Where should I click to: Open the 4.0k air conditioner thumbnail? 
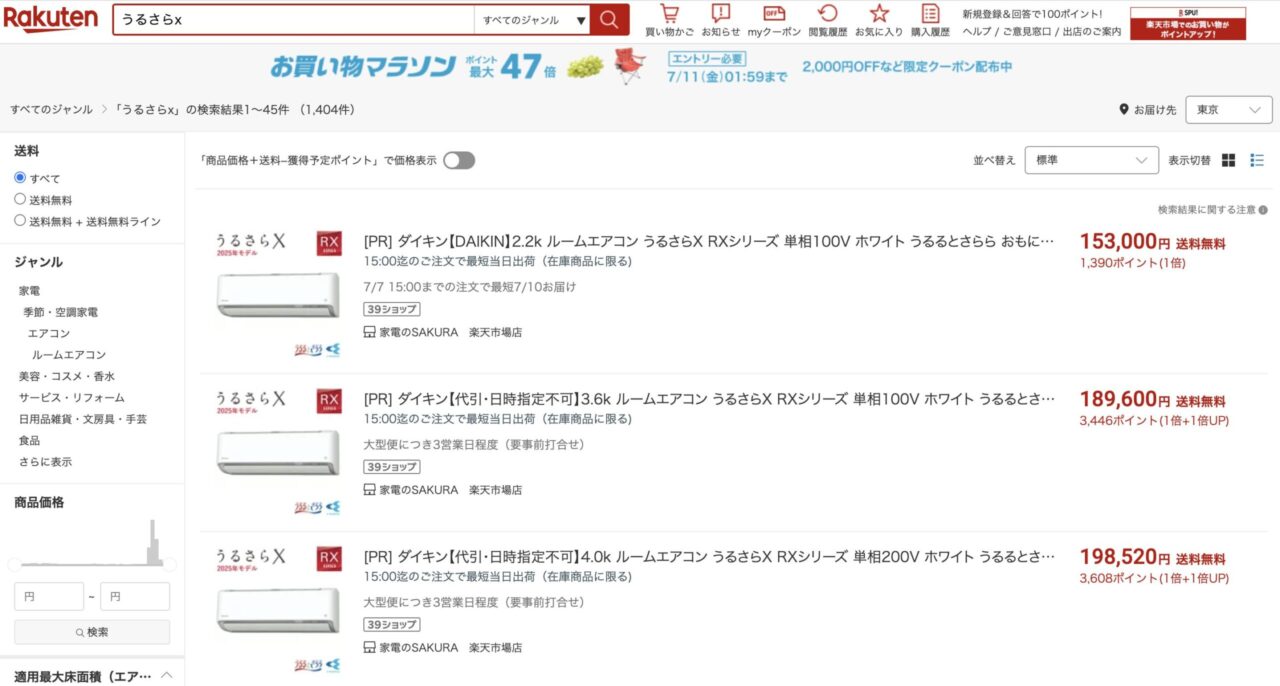pos(279,611)
